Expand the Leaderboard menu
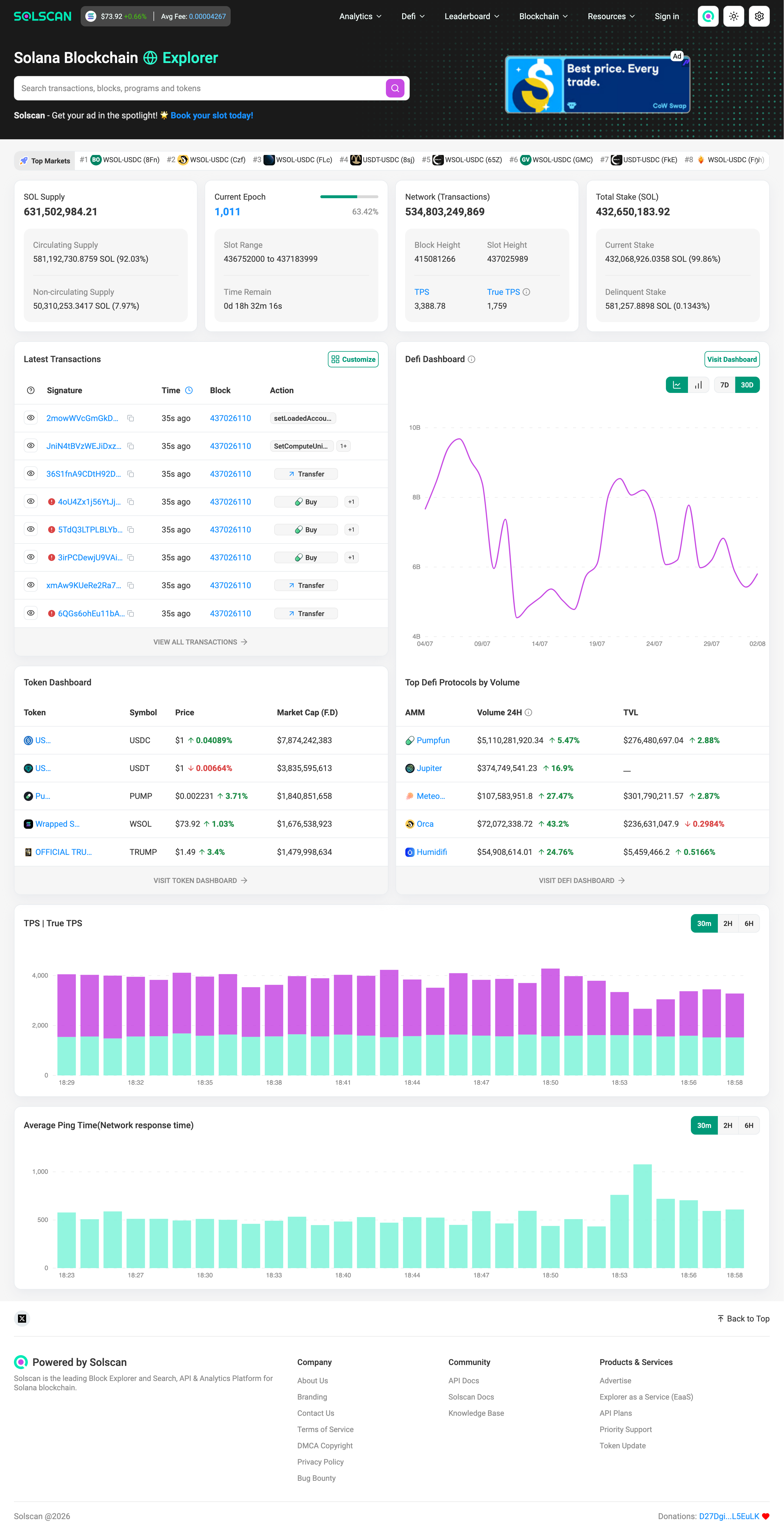Viewport: 784px width, 1531px height. pyautogui.click(x=472, y=17)
